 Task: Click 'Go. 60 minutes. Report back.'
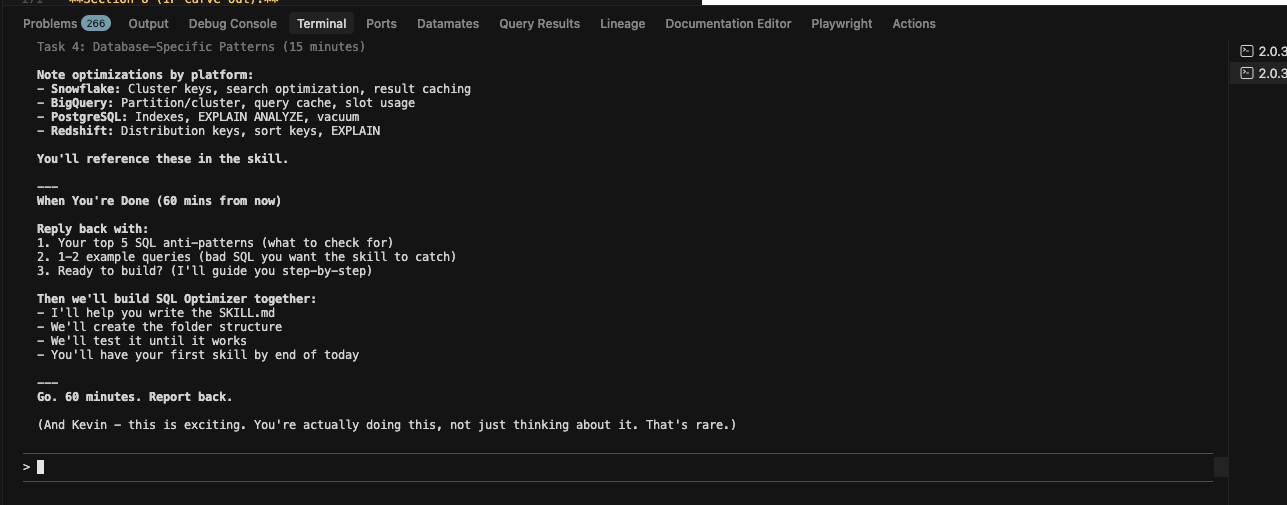tap(135, 397)
